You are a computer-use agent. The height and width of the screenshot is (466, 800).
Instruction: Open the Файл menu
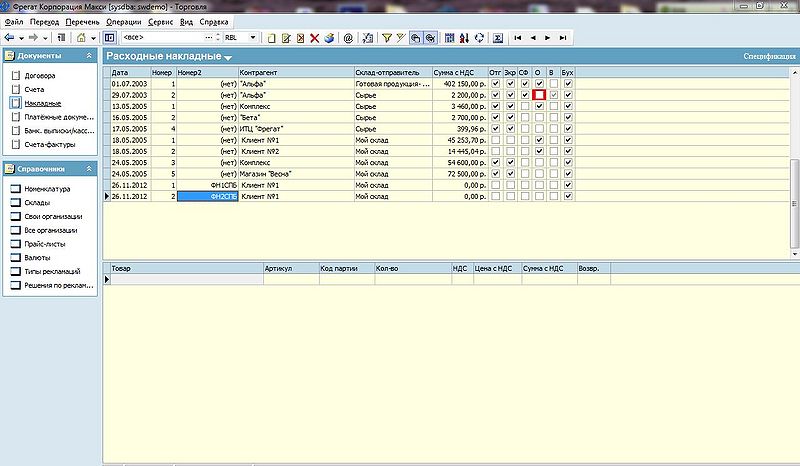point(14,22)
